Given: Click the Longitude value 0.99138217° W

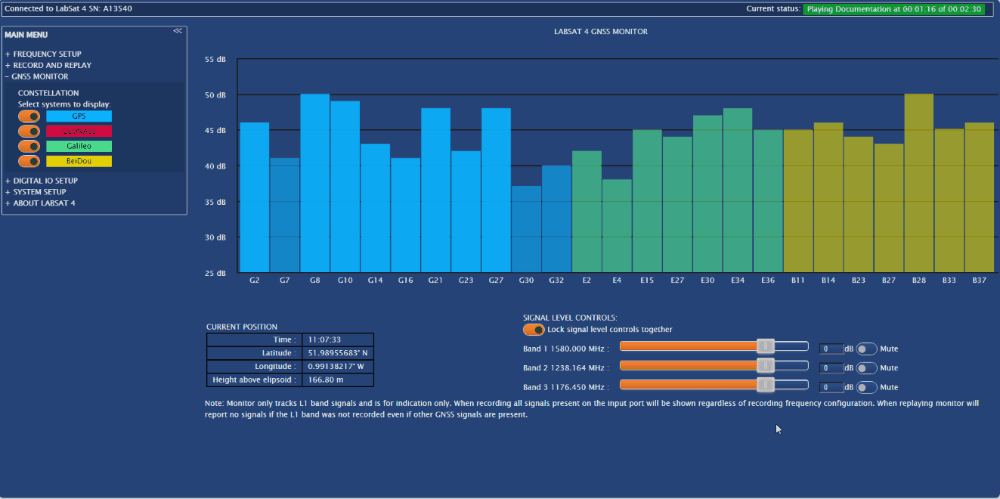Looking at the screenshot, I should point(337,367).
